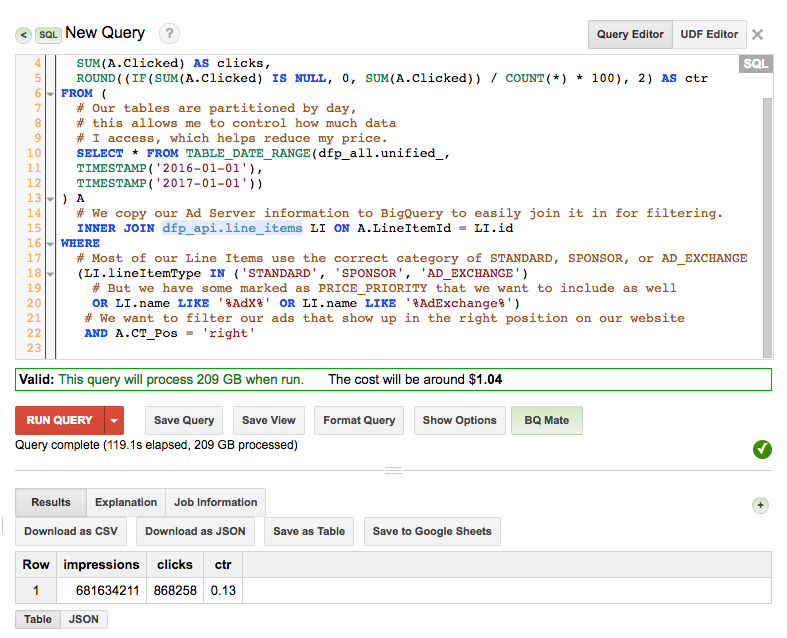Click the plus icon beside results tabs
The image size is (787, 638).
(760, 505)
